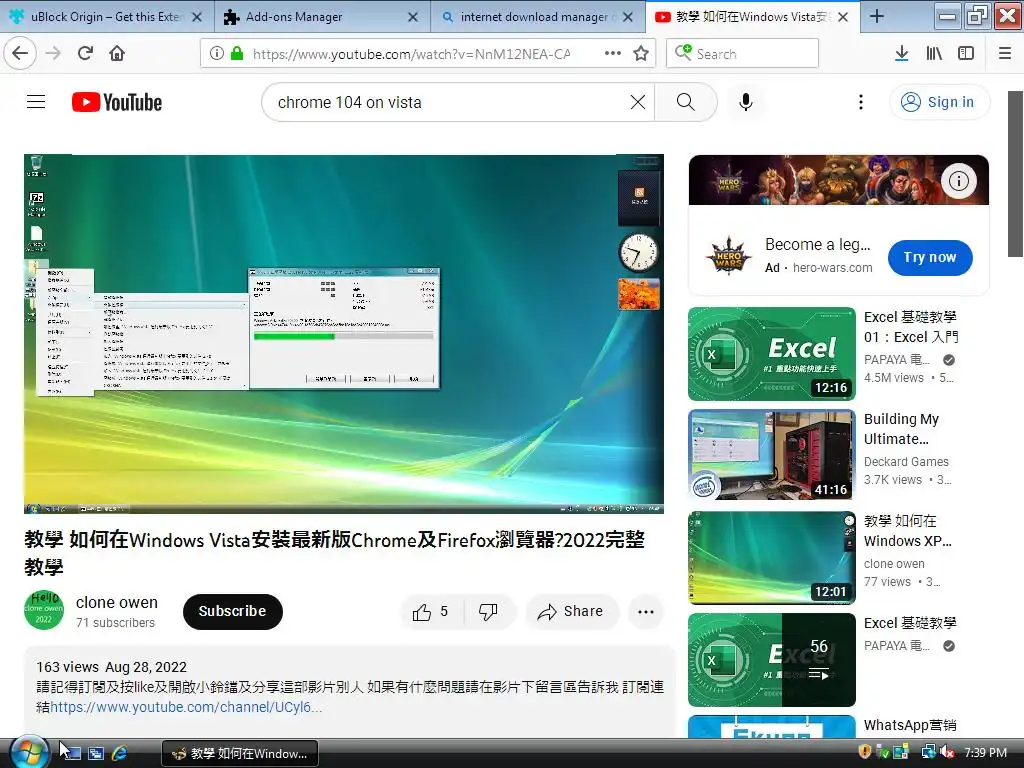Screen dimensions: 1024x768
Task: Close the current YouTube tab
Action: pyautogui.click(x=843, y=17)
